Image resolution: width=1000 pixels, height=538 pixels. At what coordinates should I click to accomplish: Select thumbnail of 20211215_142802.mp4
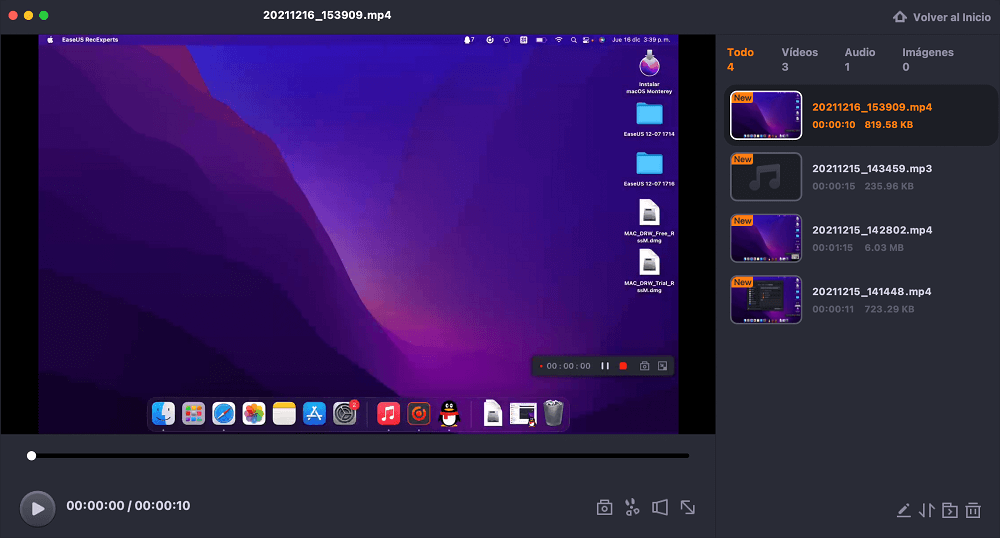[766, 238]
